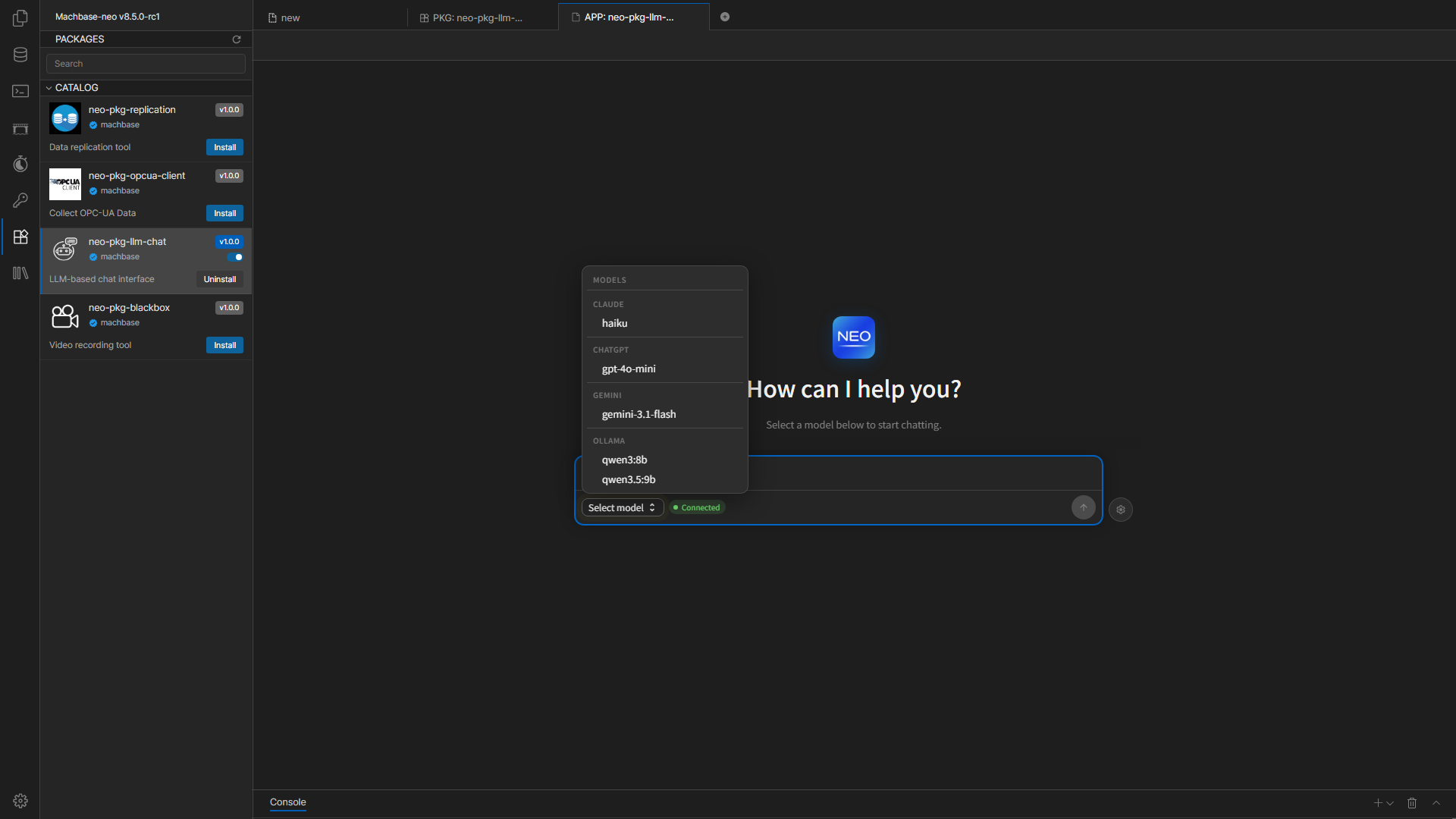Uninstall neo-pkg-llm-chat package

pyautogui.click(x=220, y=279)
